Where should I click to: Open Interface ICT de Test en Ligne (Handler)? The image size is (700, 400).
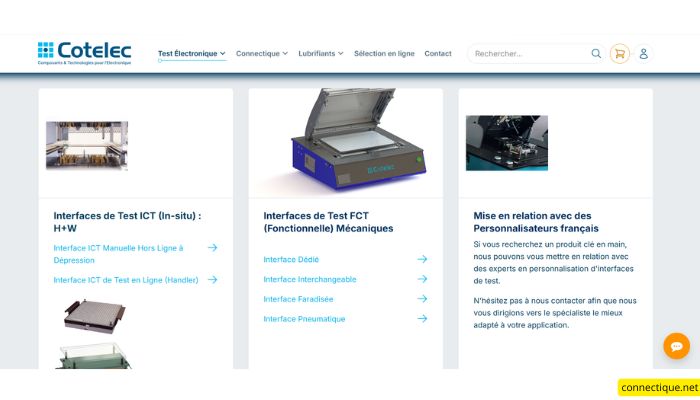point(126,280)
